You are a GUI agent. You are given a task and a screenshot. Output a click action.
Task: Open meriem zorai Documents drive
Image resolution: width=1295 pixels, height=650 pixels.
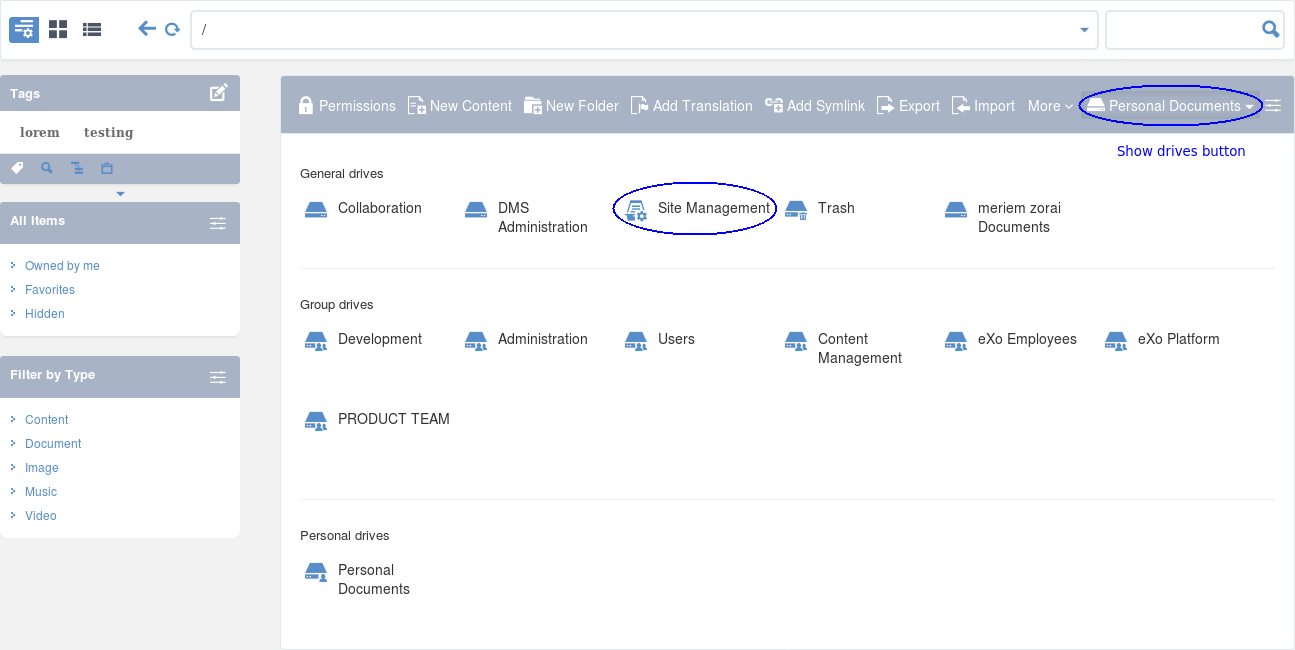[1003, 218]
